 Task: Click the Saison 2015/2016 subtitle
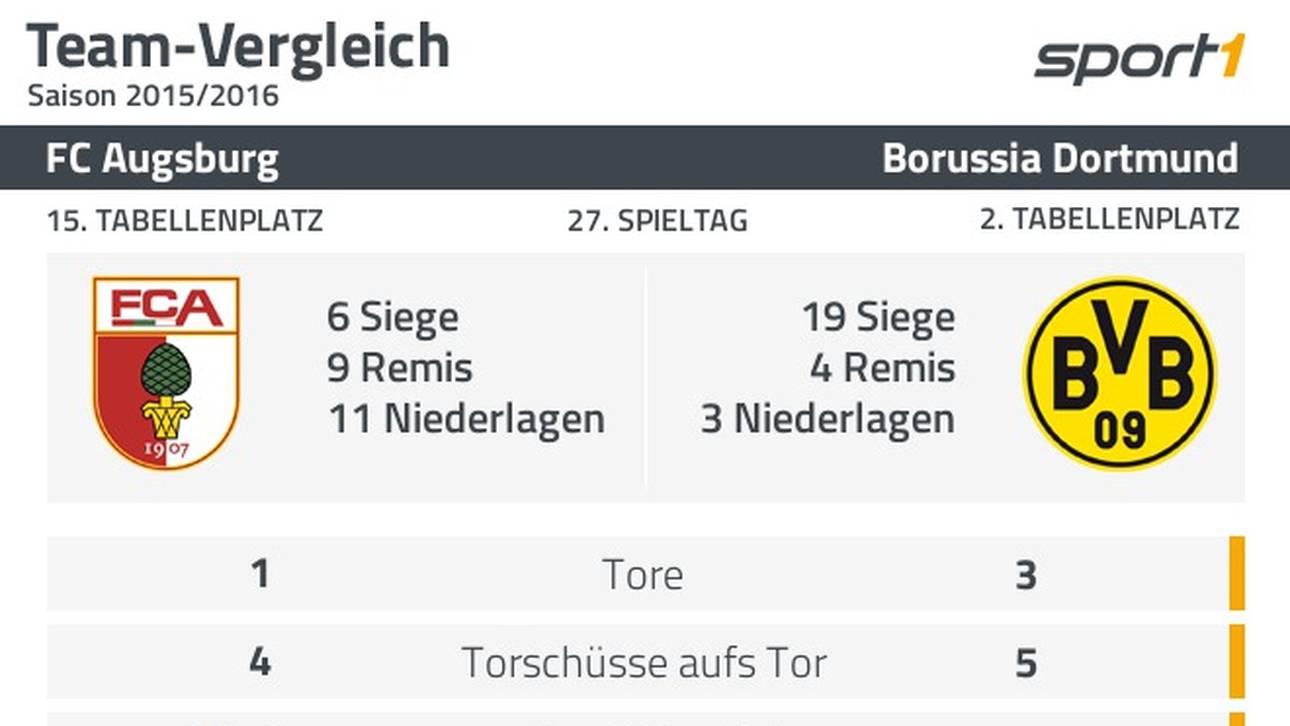coord(153,96)
